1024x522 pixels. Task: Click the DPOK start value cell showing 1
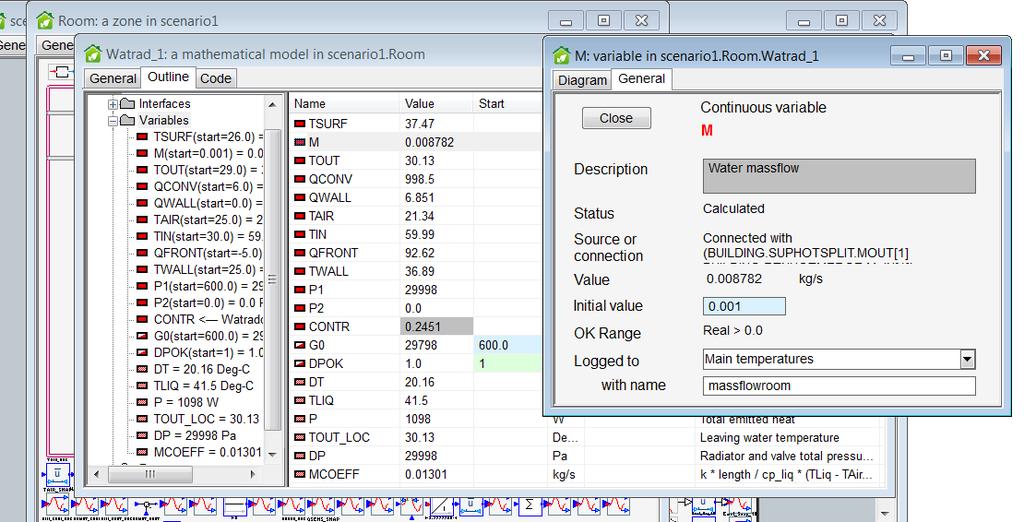(509, 363)
